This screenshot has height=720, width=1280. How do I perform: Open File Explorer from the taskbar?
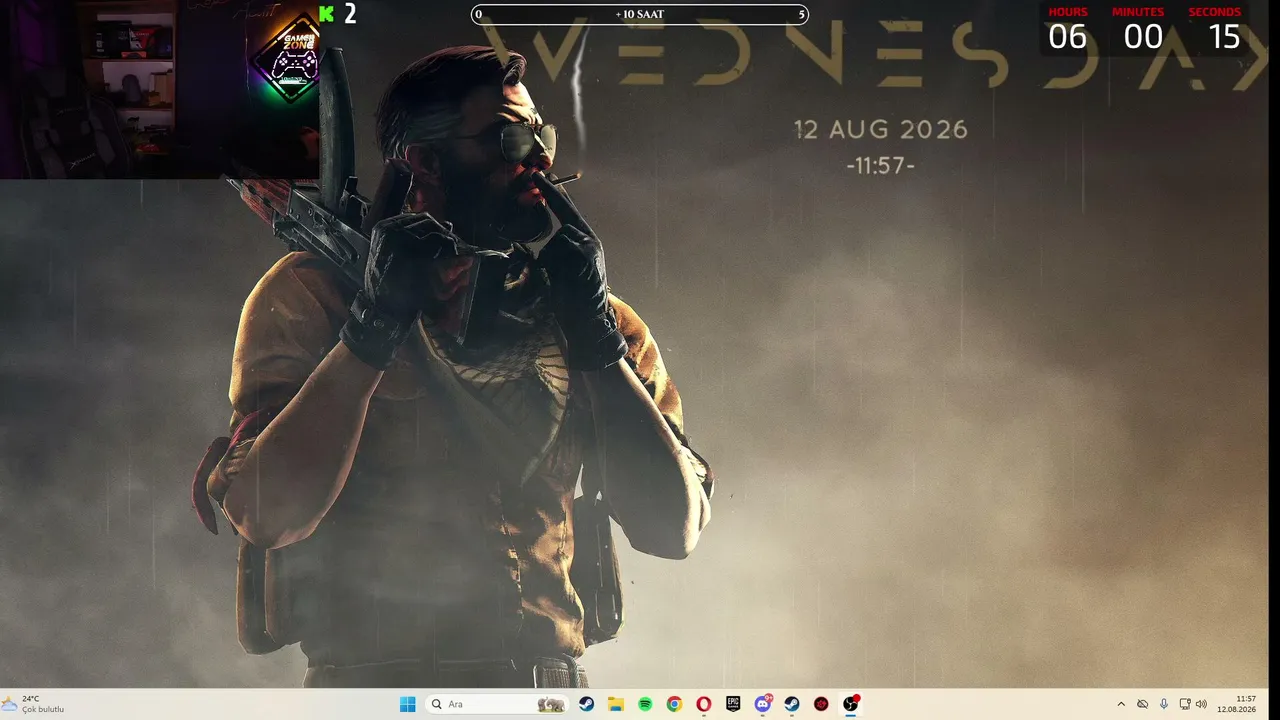coord(616,704)
